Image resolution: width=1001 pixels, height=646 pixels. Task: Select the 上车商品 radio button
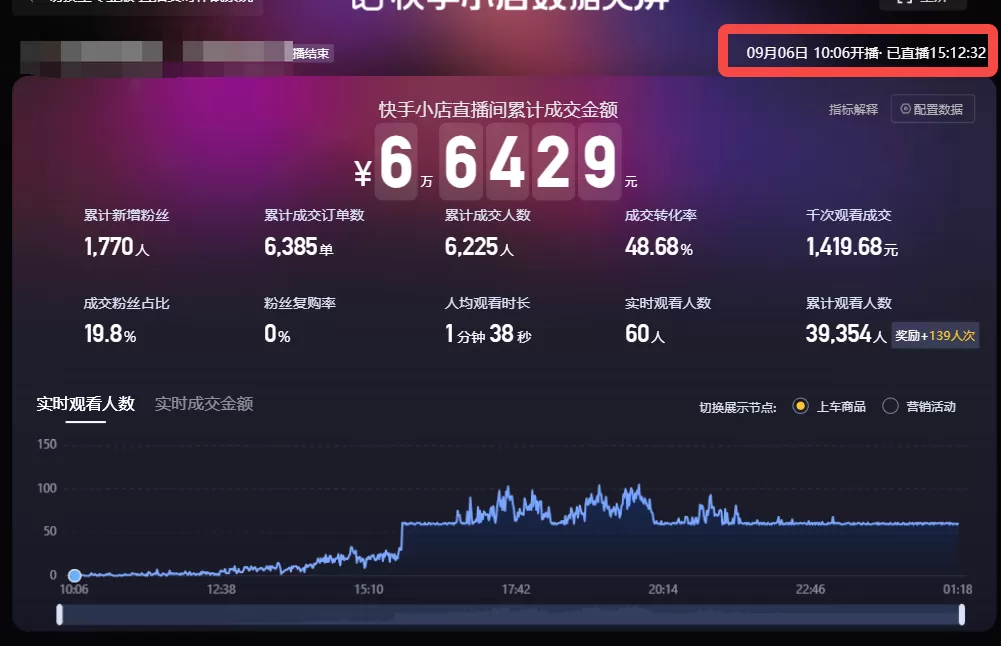tap(799, 406)
